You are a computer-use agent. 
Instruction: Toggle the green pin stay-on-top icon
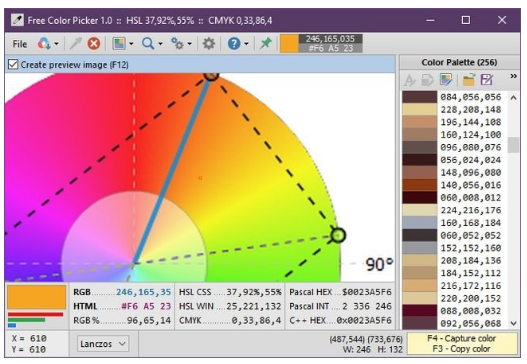(x=266, y=43)
